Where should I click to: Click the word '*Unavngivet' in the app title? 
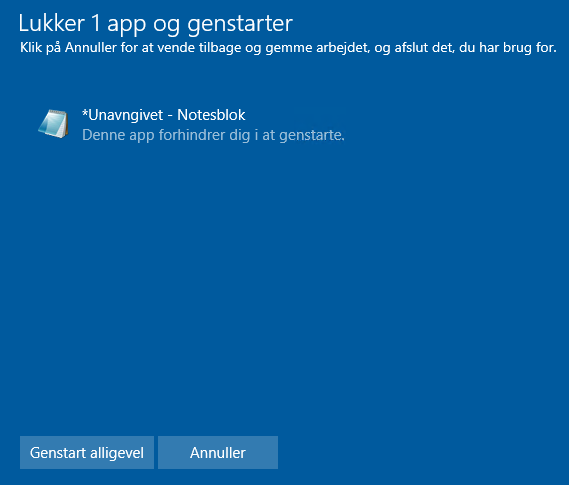point(123,115)
